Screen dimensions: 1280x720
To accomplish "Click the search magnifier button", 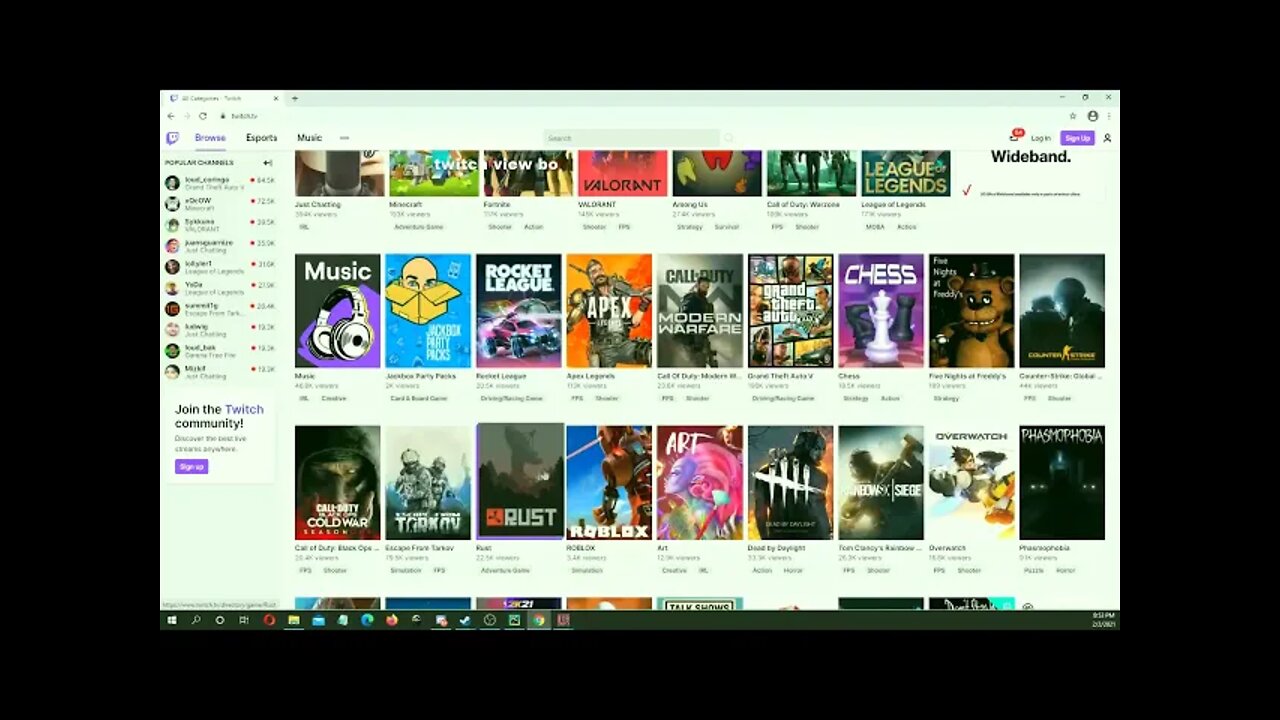I will (x=728, y=138).
